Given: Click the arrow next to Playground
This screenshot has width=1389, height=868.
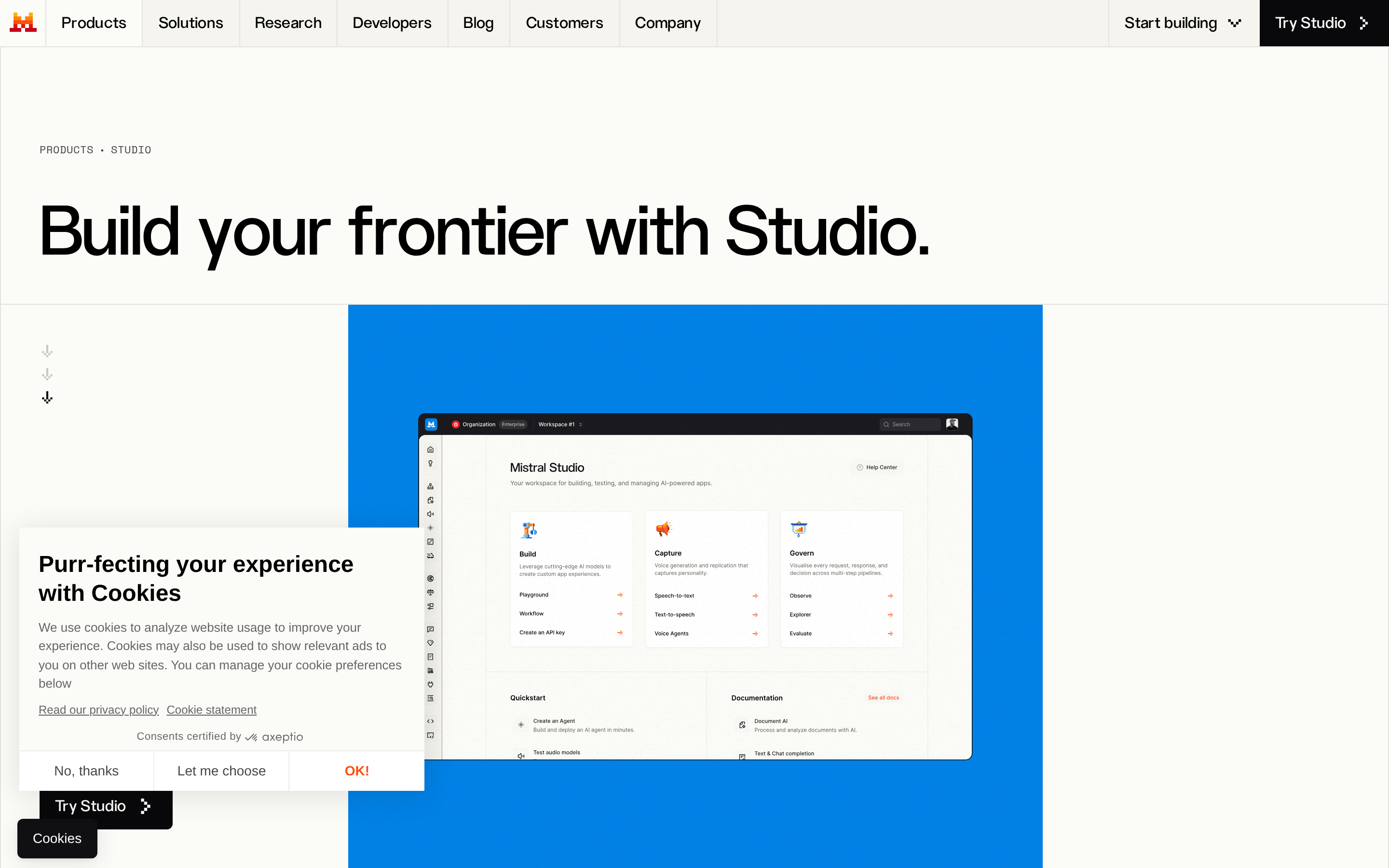Looking at the screenshot, I should point(620,595).
